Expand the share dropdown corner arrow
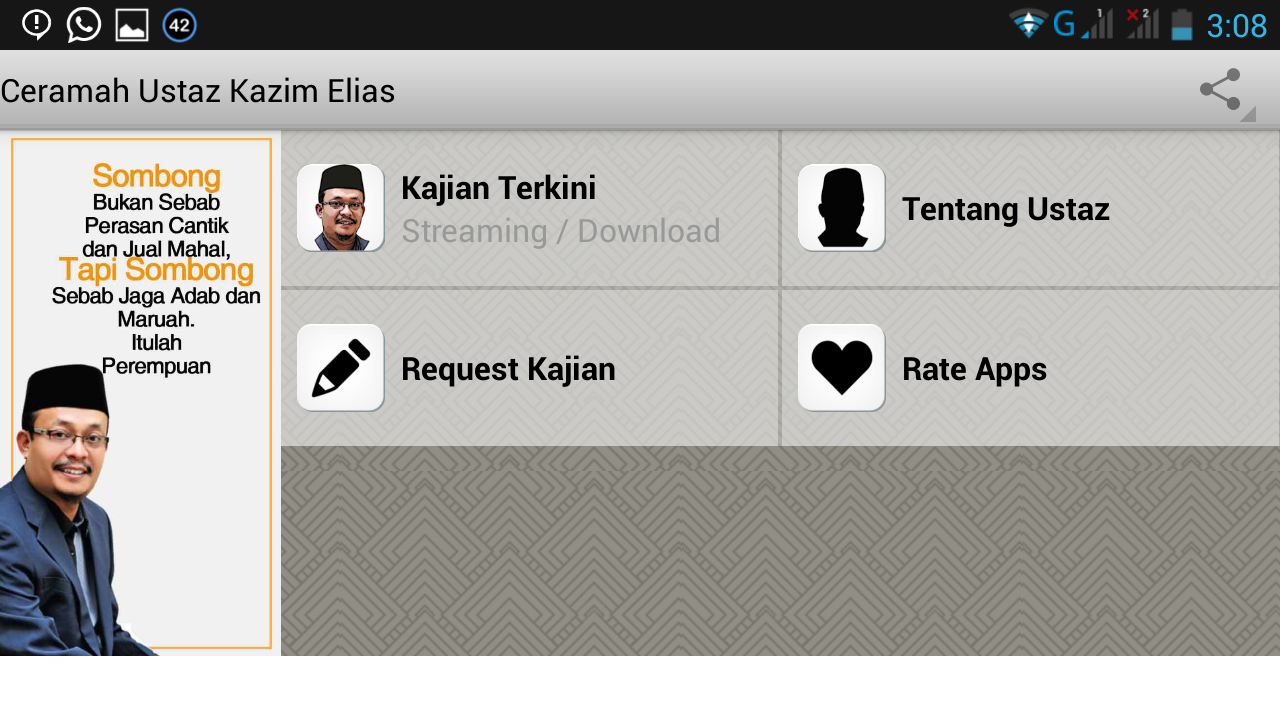The height and width of the screenshot is (720, 1280). (x=1248, y=114)
